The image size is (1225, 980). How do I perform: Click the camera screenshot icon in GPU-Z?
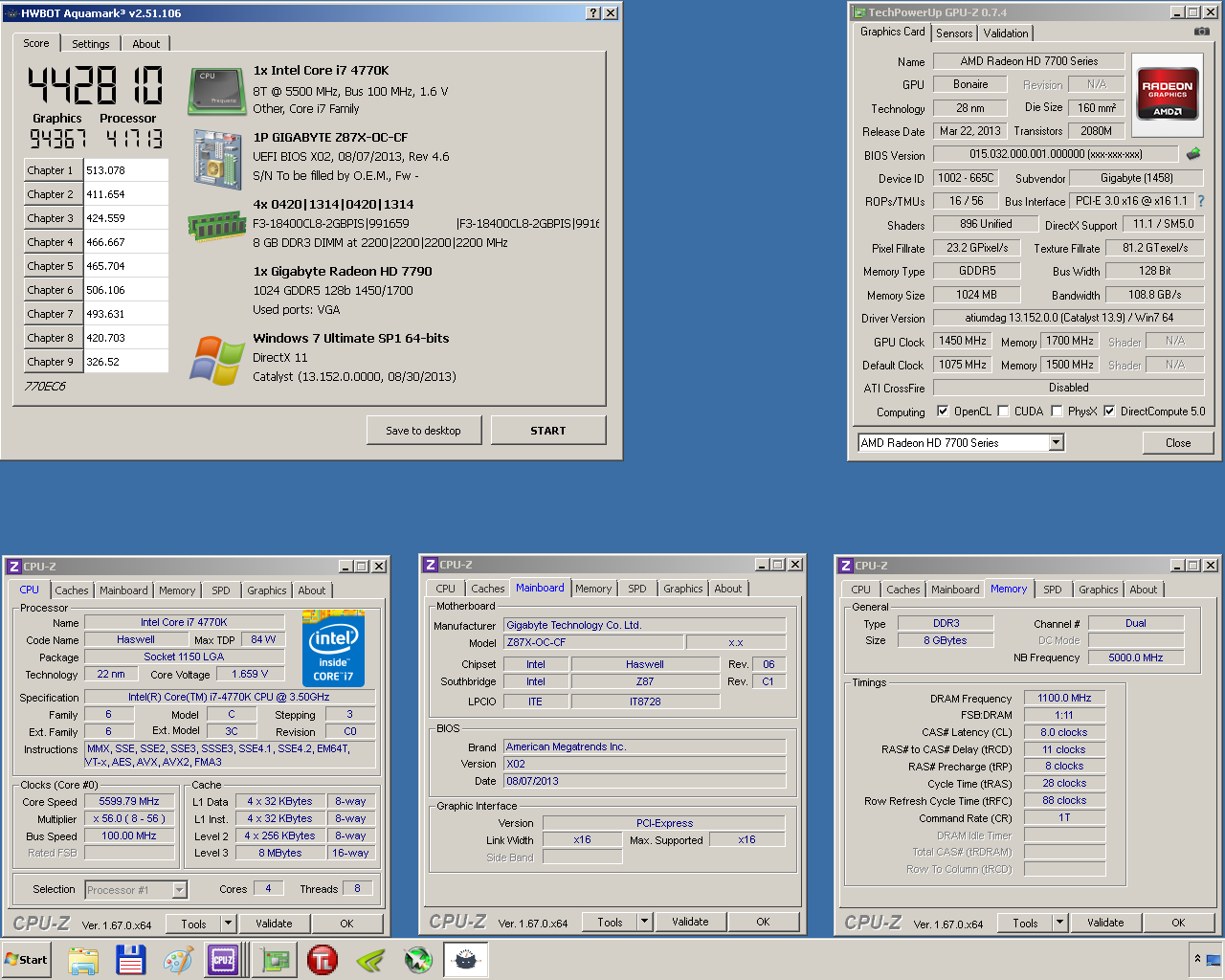click(x=1202, y=32)
